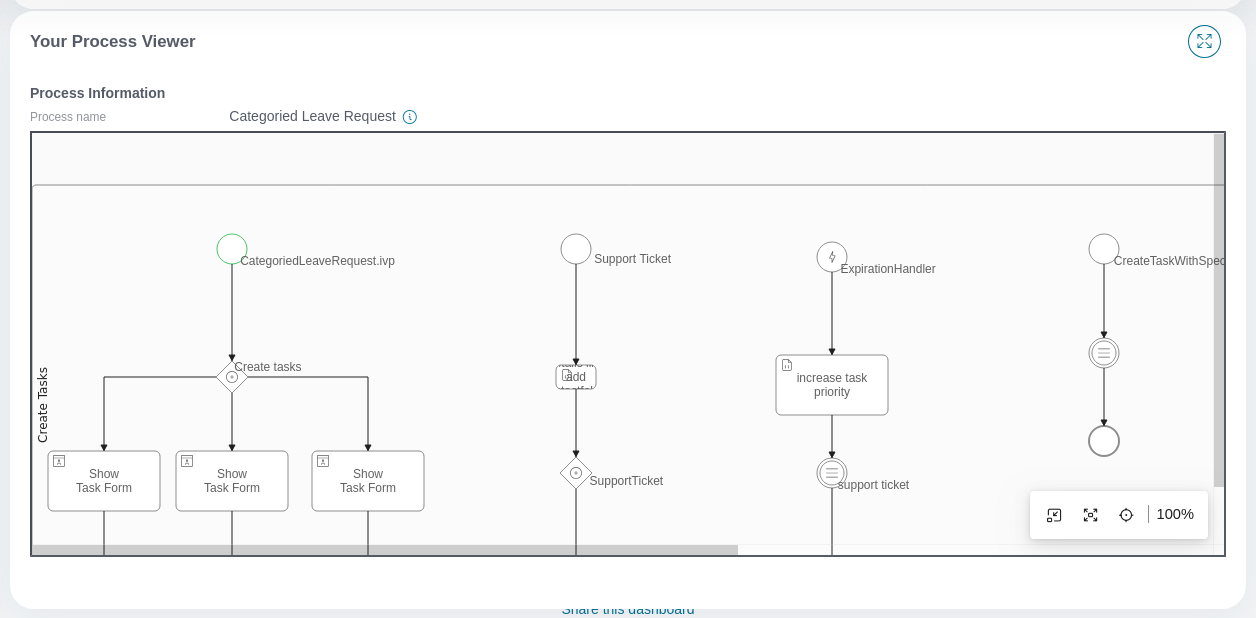This screenshot has height=618, width=1256.
Task: Select the message event below CreateTaskWithSpec
Action: click(1104, 353)
